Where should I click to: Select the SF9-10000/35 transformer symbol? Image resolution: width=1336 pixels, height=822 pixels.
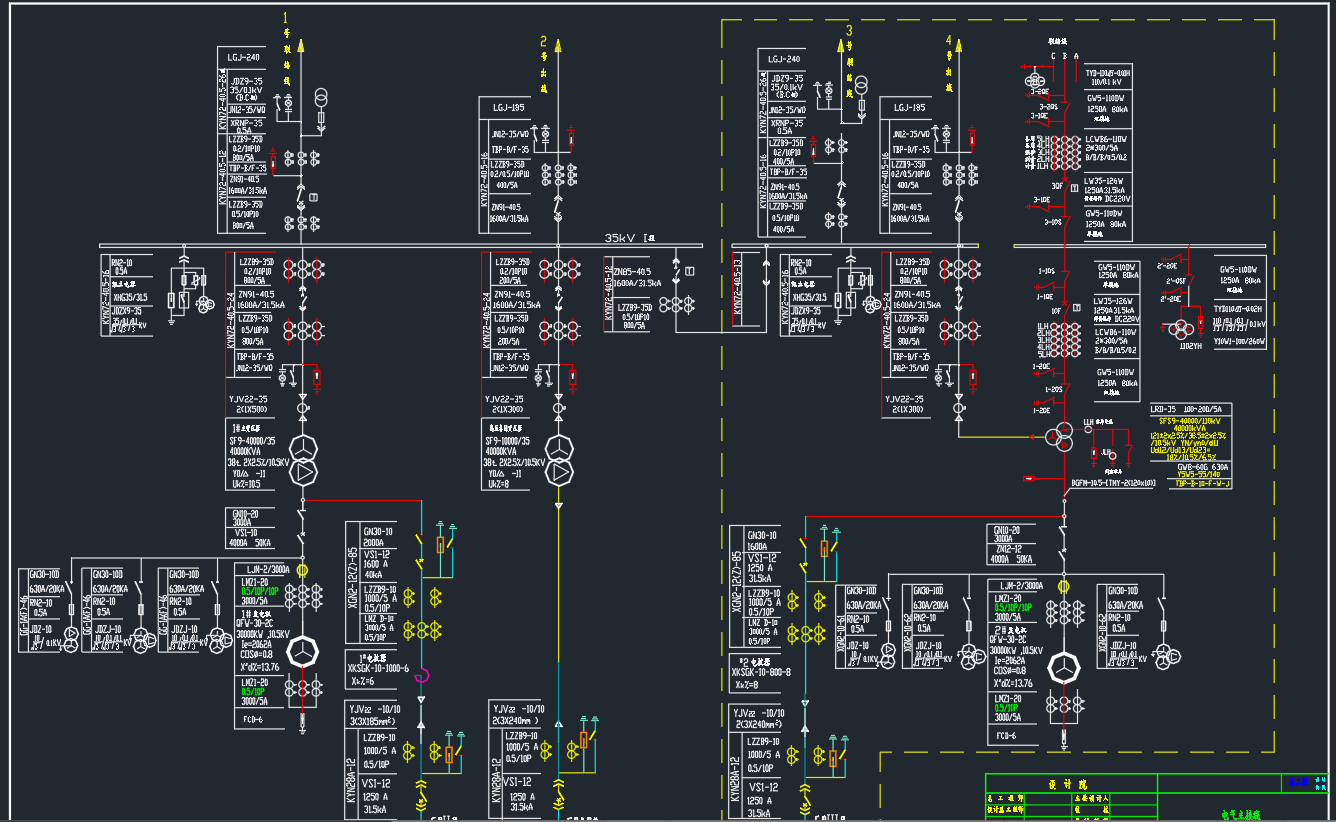[x=558, y=459]
